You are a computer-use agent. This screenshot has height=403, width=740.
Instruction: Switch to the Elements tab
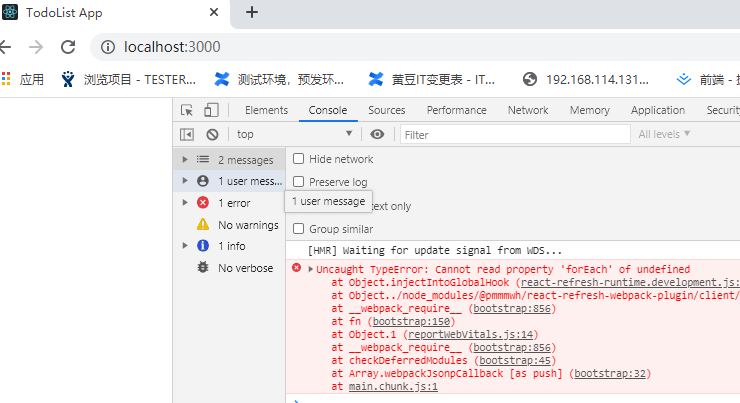coord(266,110)
